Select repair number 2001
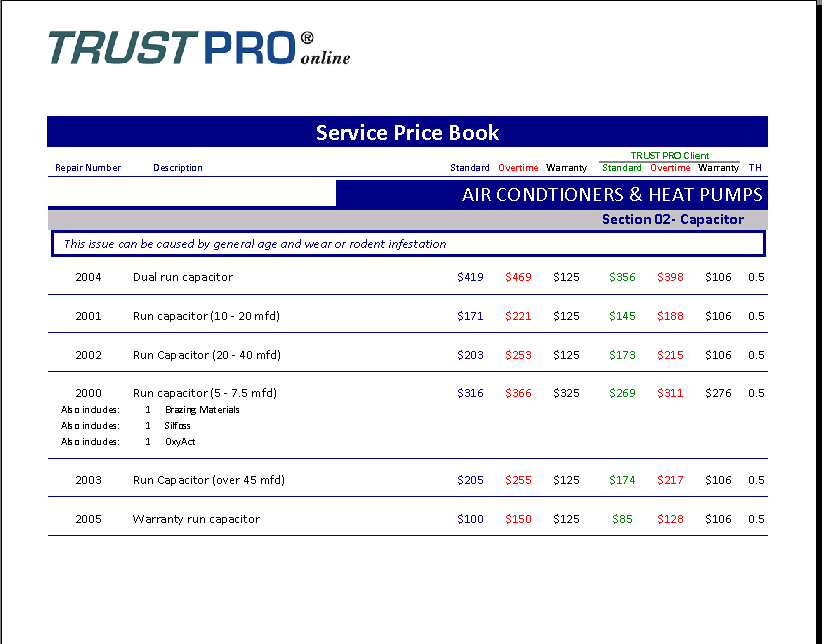 88,316
